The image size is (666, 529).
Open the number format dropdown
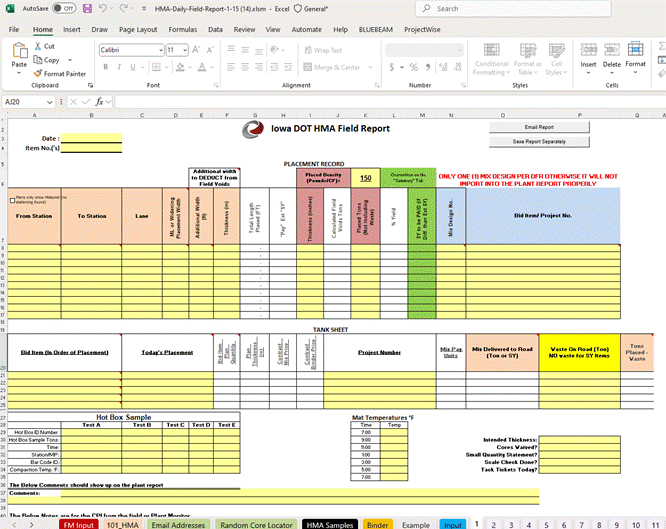(x=460, y=51)
